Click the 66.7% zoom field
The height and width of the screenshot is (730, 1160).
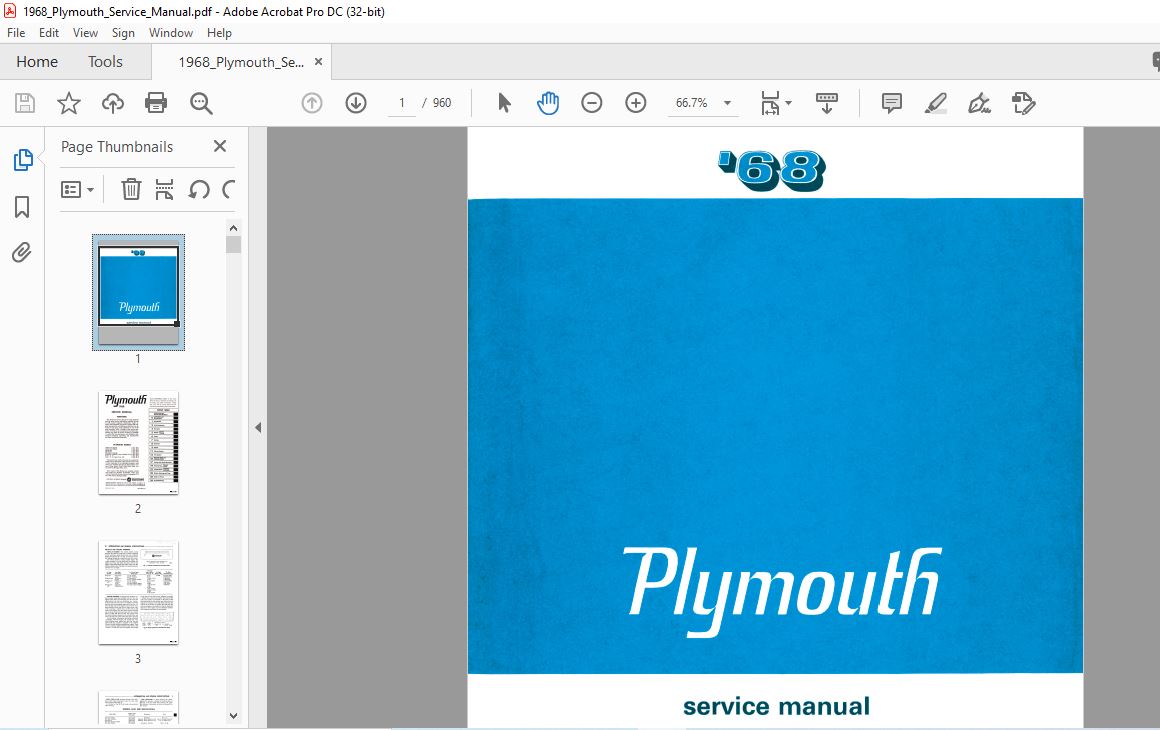pos(692,103)
